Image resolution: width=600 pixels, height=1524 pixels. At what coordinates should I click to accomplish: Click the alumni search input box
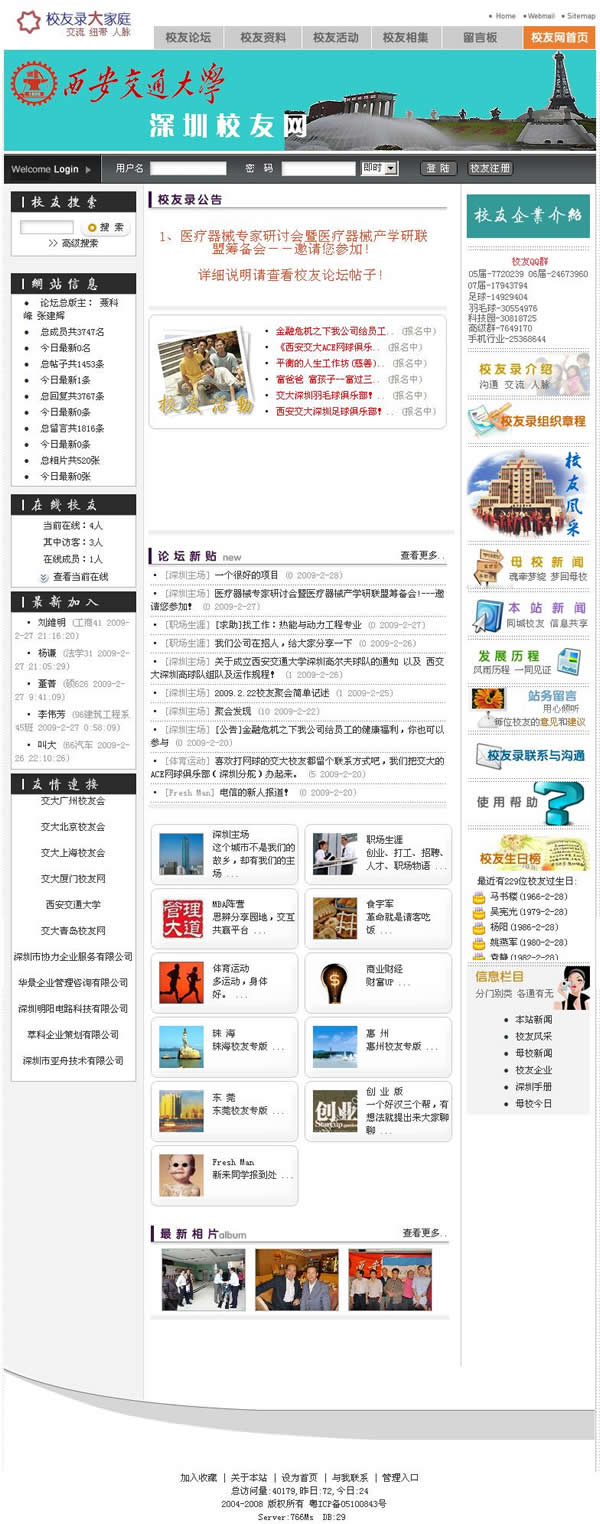click(47, 228)
